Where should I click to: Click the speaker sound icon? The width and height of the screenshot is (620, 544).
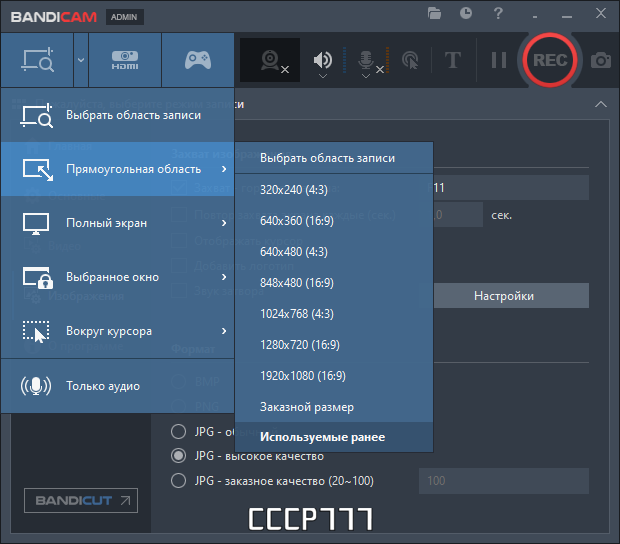coord(323,60)
